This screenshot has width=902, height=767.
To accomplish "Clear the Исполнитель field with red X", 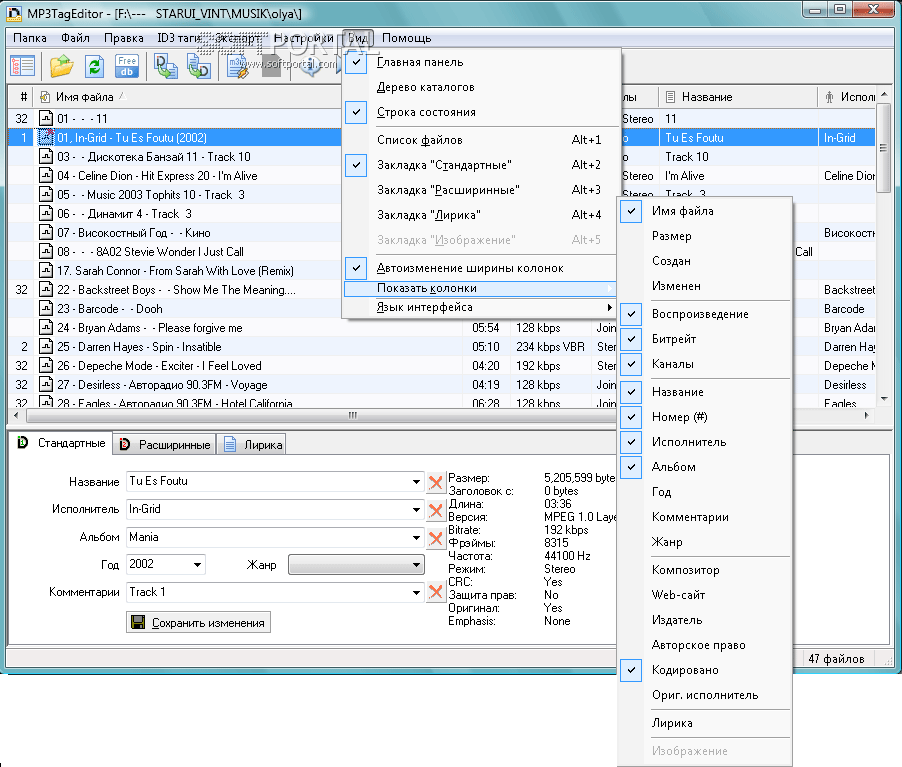I will (435, 510).
